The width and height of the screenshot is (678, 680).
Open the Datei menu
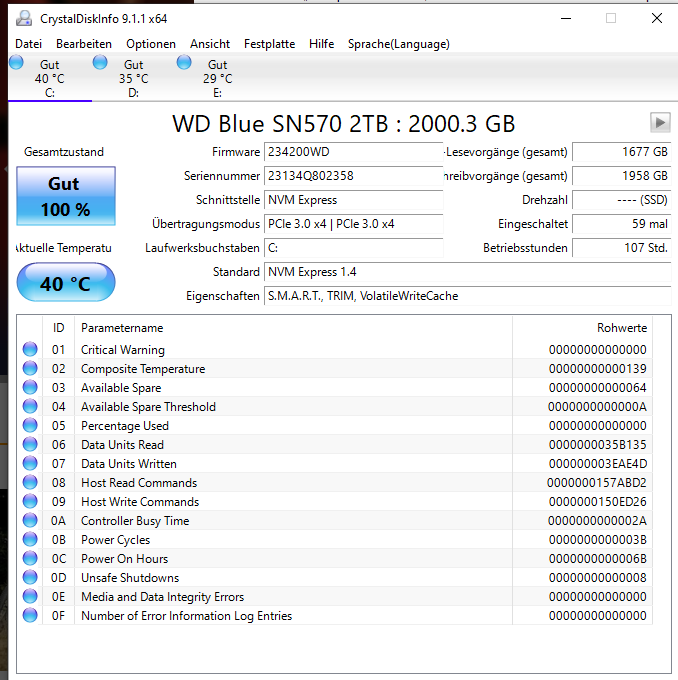(x=29, y=44)
